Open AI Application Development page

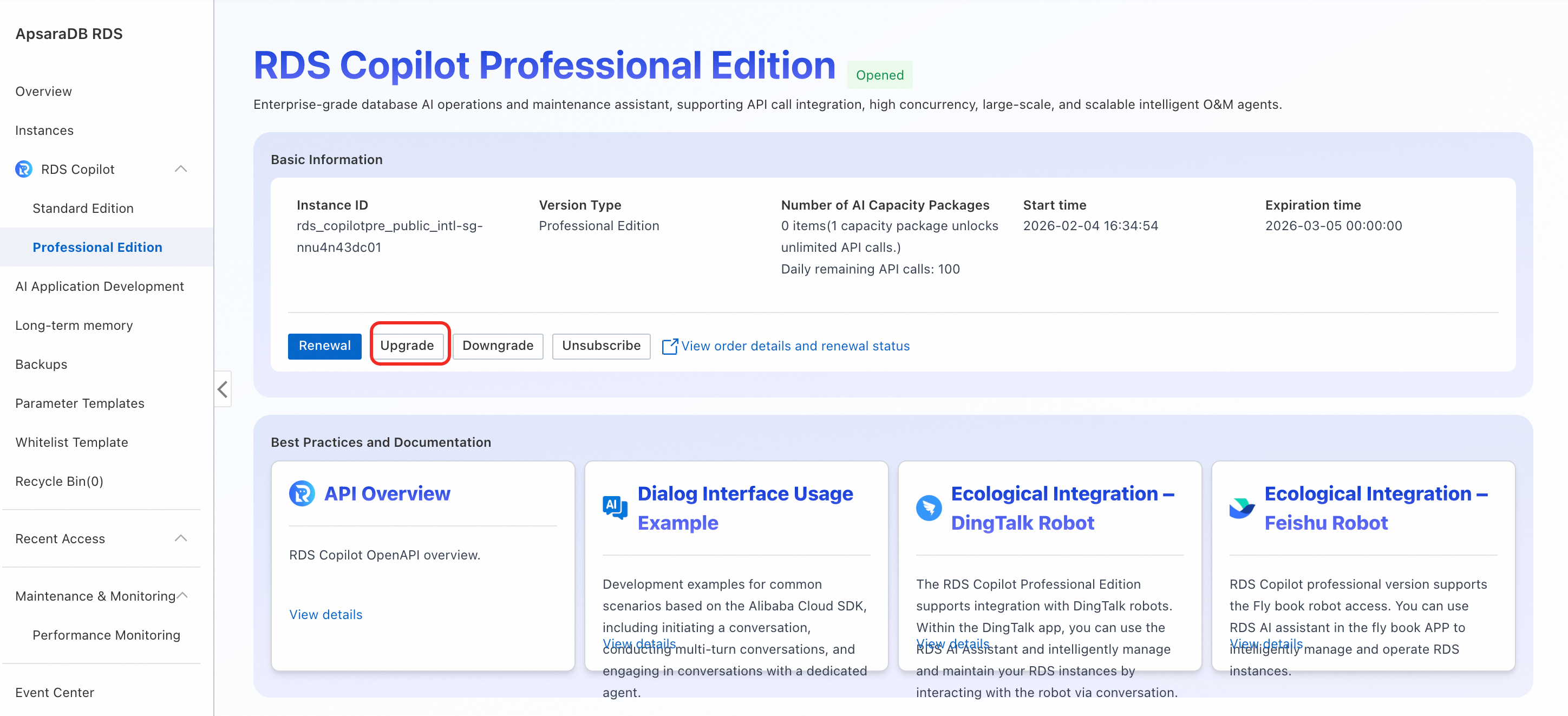(99, 286)
